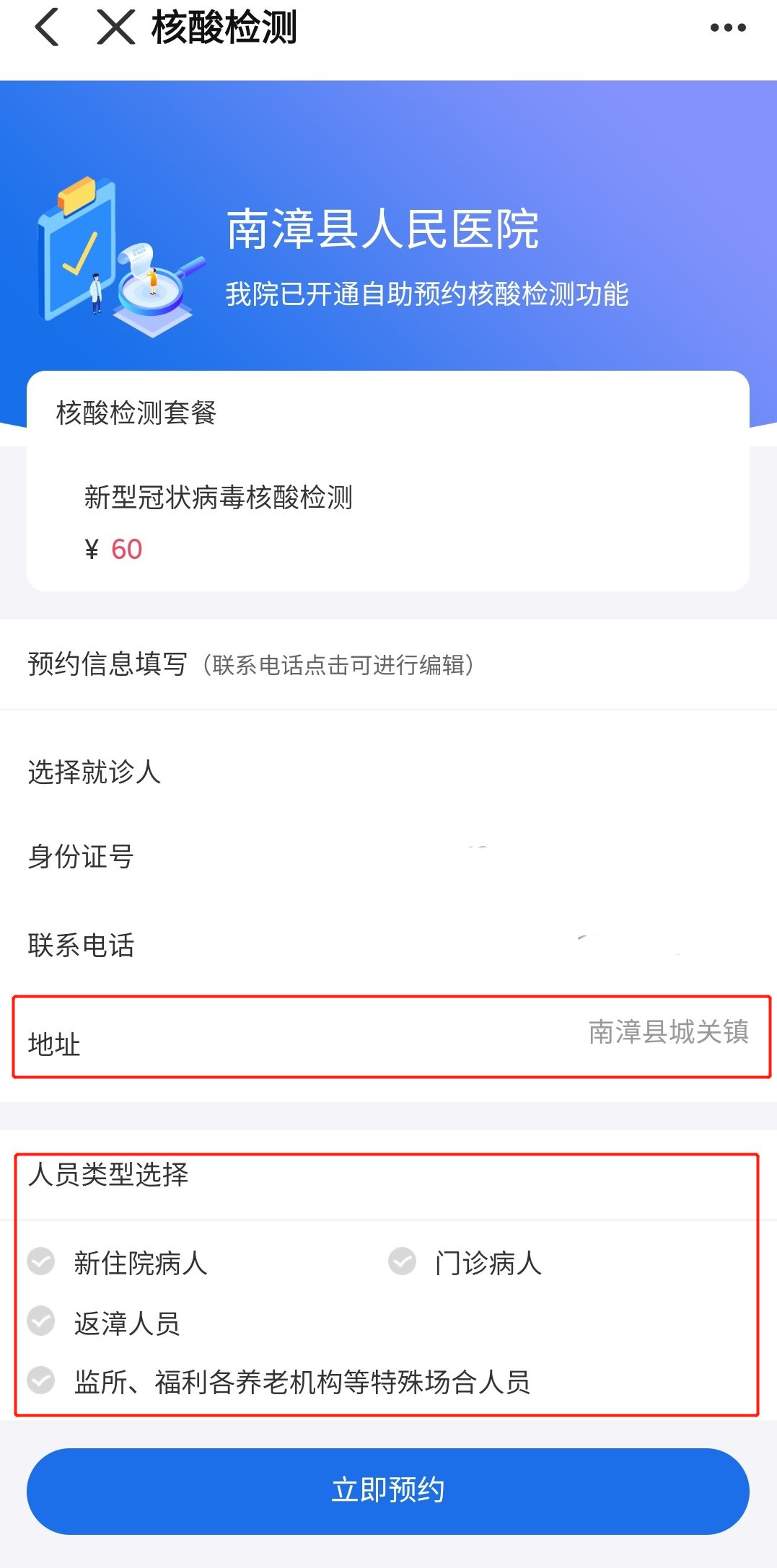Image resolution: width=777 pixels, height=1568 pixels.
Task: Select the 门诊病人 radio option
Action: tap(403, 1262)
